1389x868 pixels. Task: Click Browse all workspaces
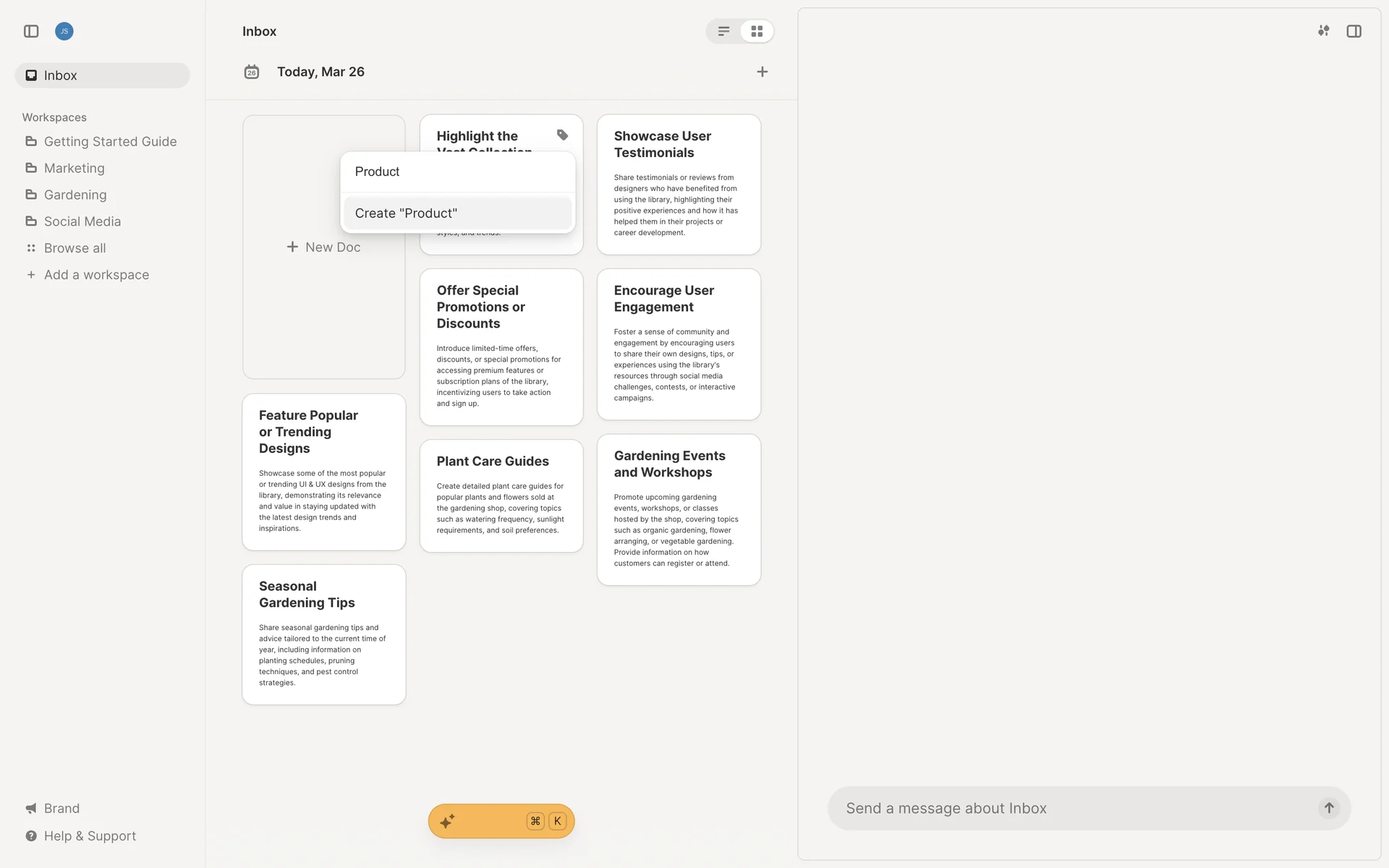(75, 248)
